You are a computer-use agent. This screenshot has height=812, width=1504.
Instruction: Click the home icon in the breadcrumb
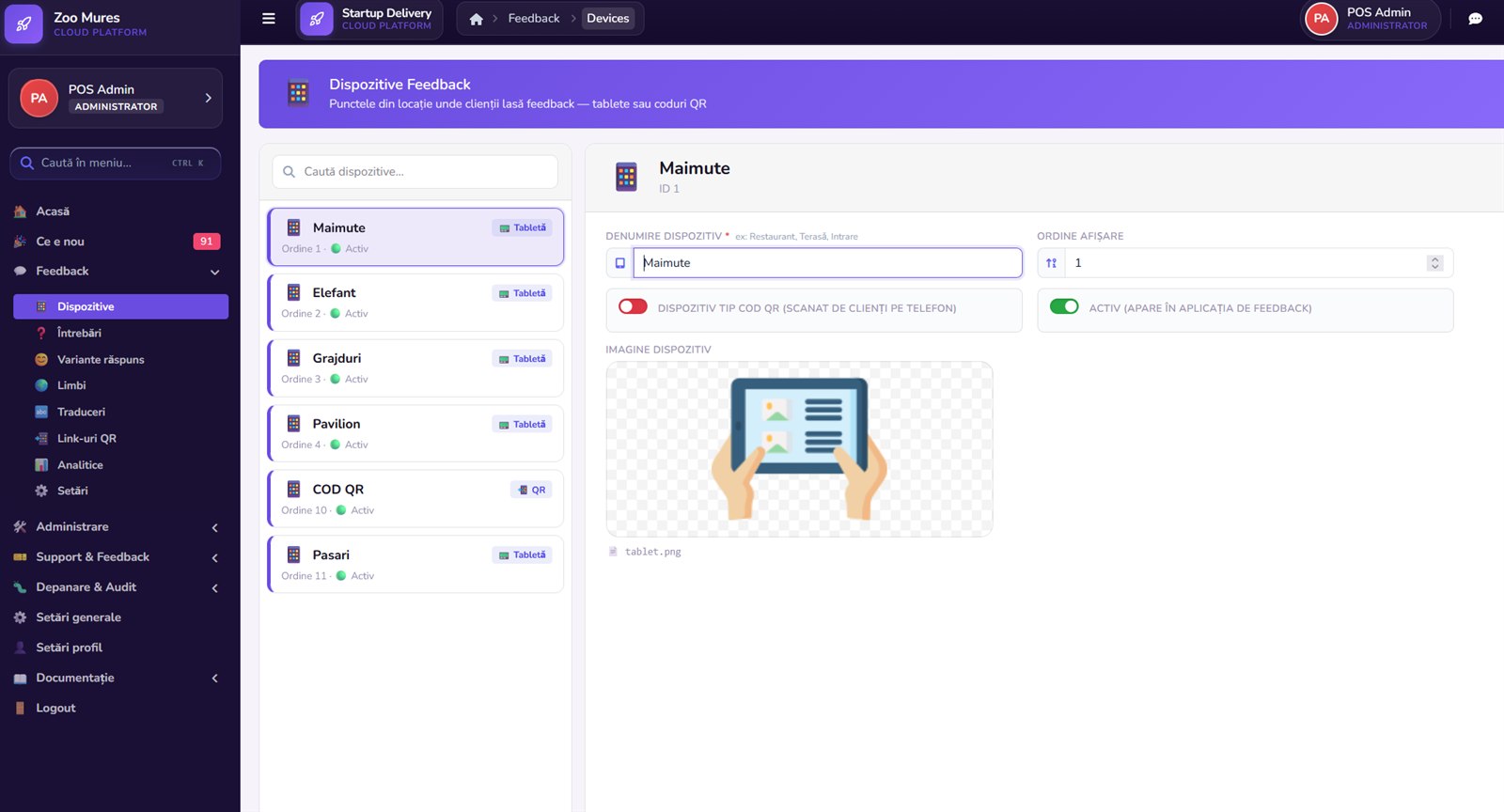pyautogui.click(x=477, y=19)
